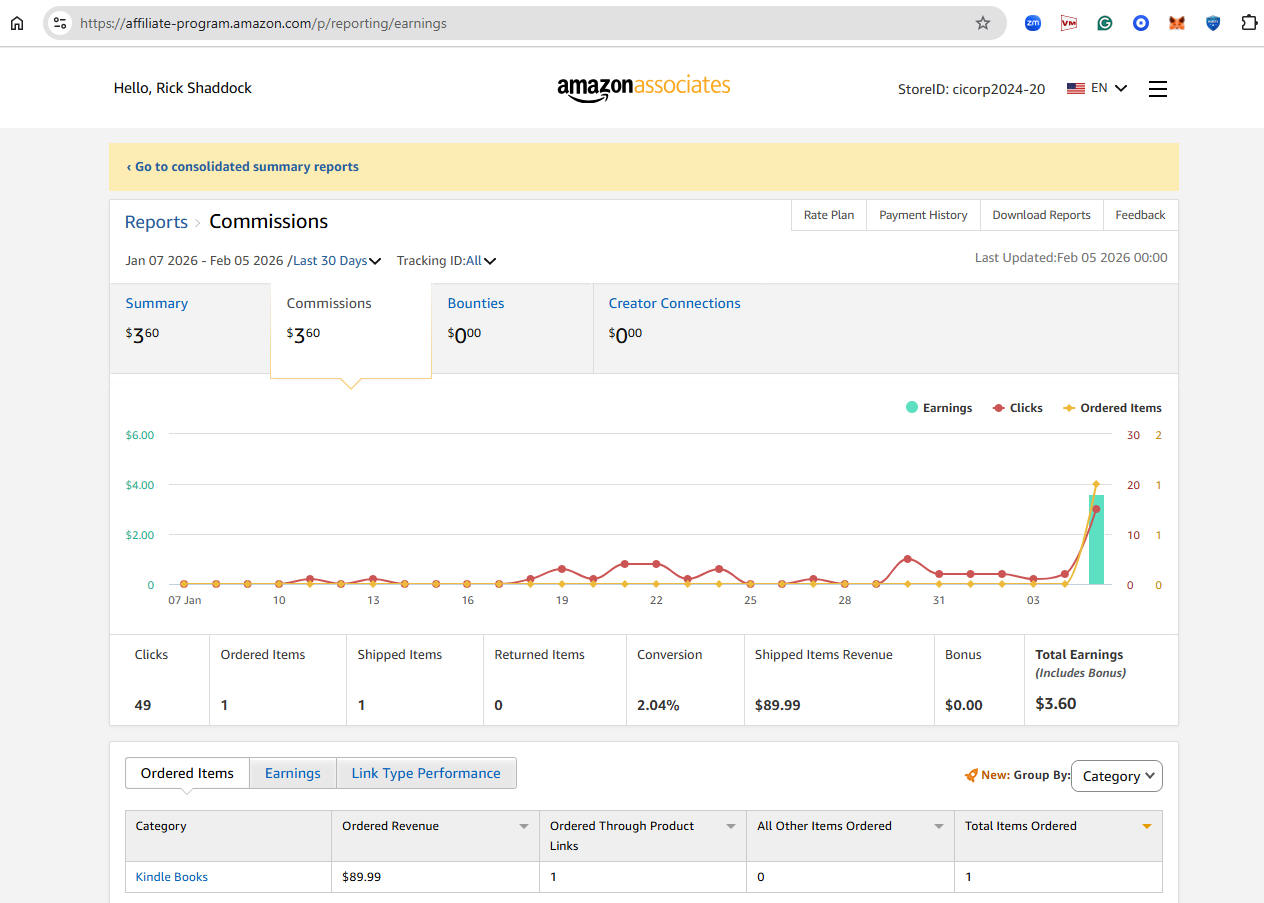The image size is (1264, 903).
Task: Open the Tracking ID All dropdown
Action: coord(480,261)
